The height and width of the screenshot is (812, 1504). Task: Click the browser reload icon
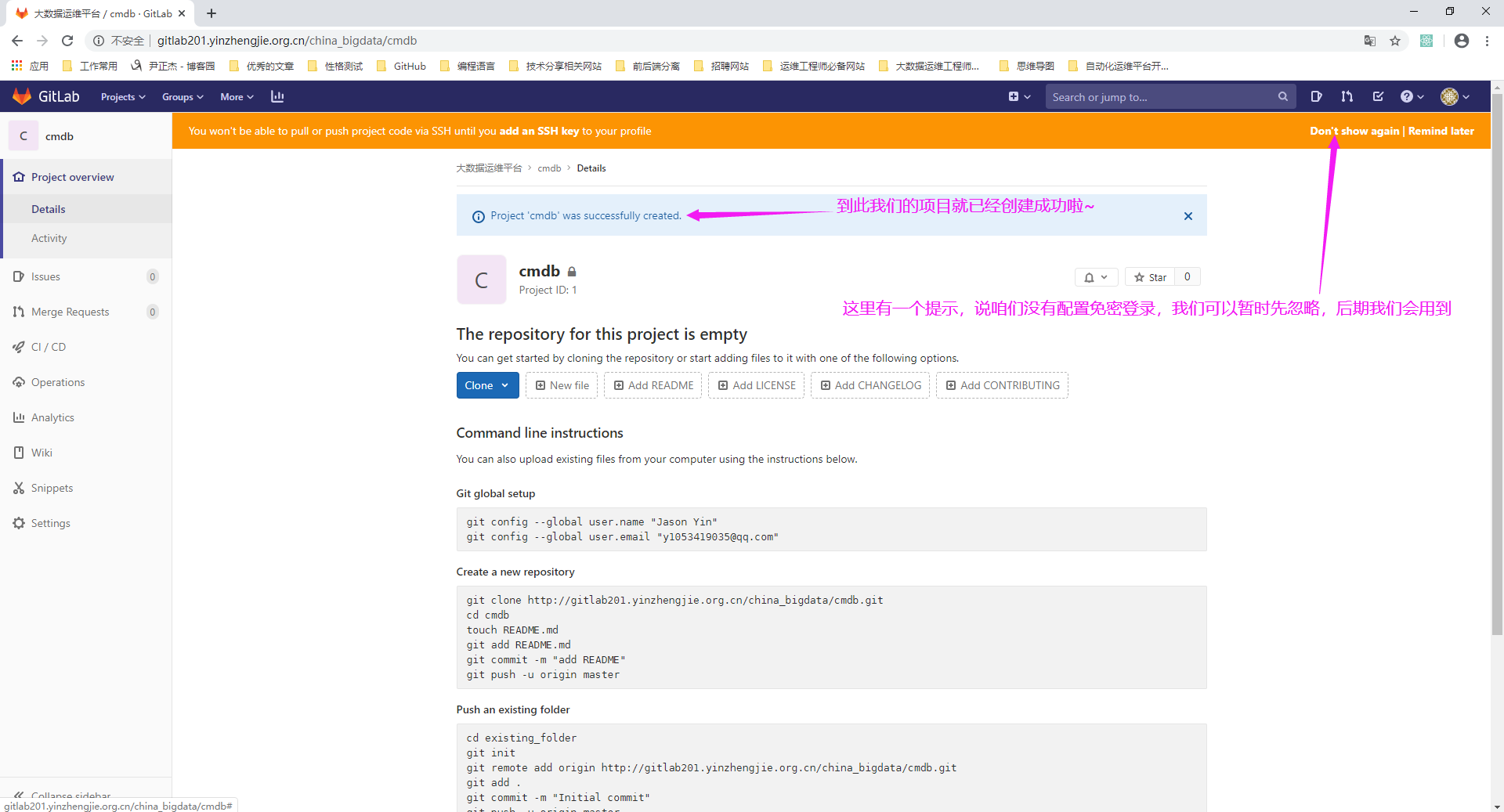[x=67, y=41]
